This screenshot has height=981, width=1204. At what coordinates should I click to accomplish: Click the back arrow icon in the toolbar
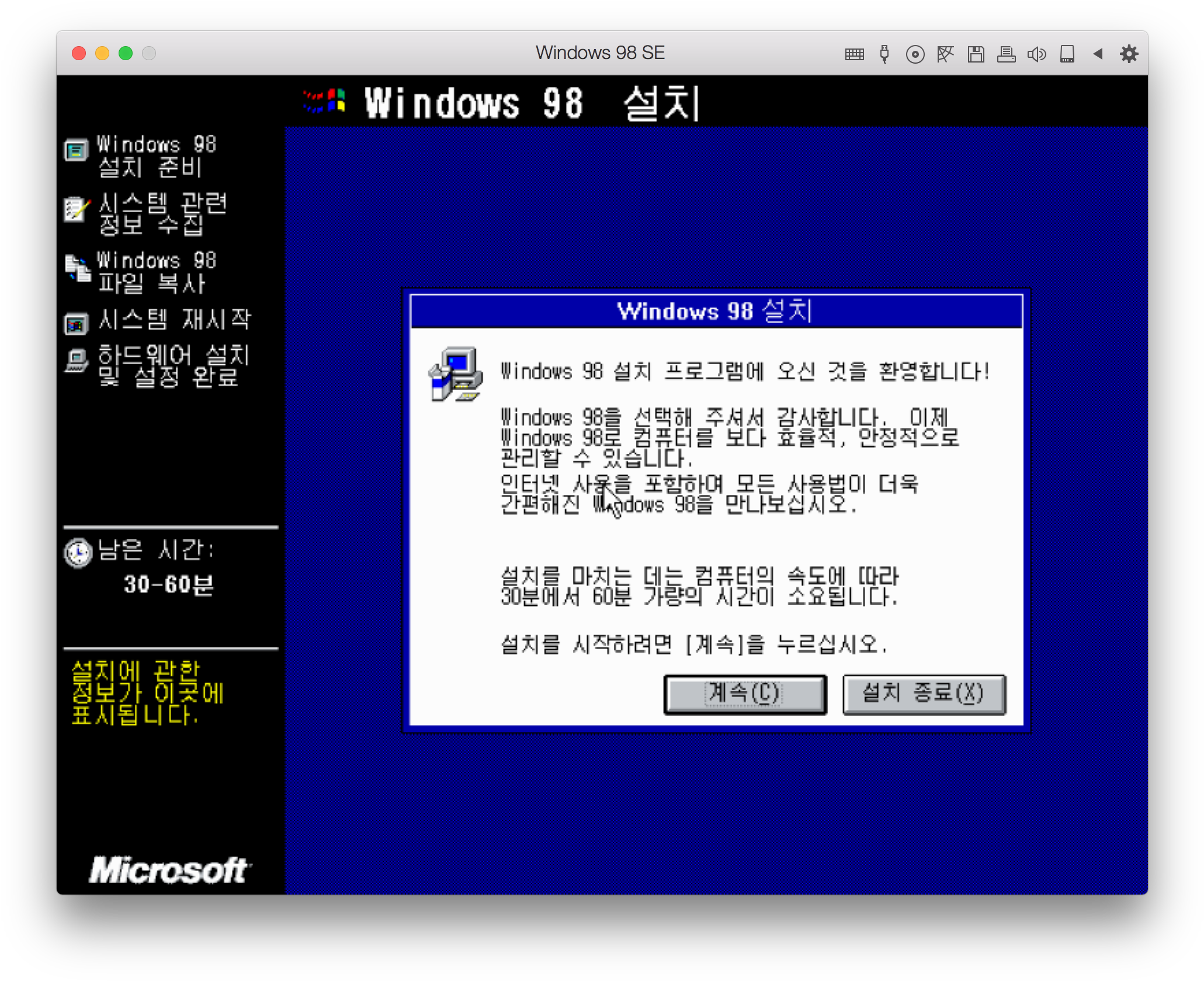coord(1098,54)
